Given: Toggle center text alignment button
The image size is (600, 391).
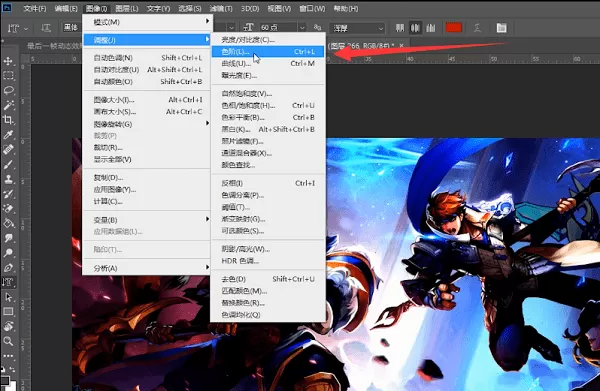Looking at the screenshot, I should coord(415,28).
